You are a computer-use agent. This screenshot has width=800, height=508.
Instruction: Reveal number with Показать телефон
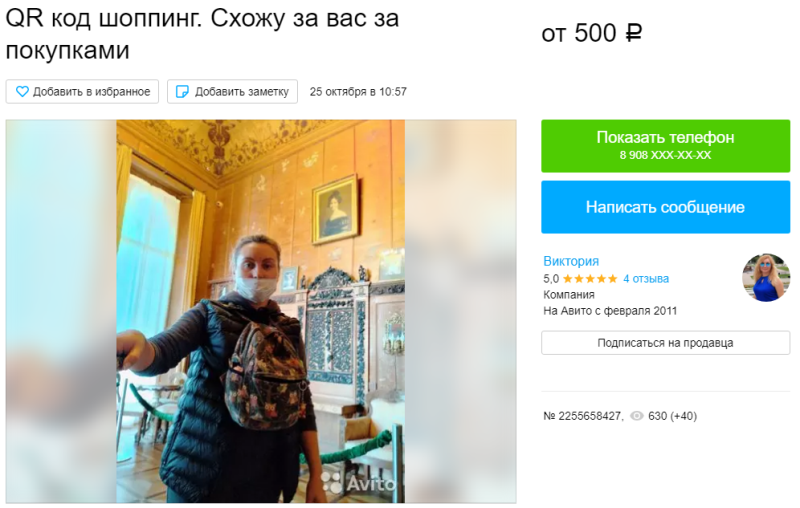(x=665, y=146)
